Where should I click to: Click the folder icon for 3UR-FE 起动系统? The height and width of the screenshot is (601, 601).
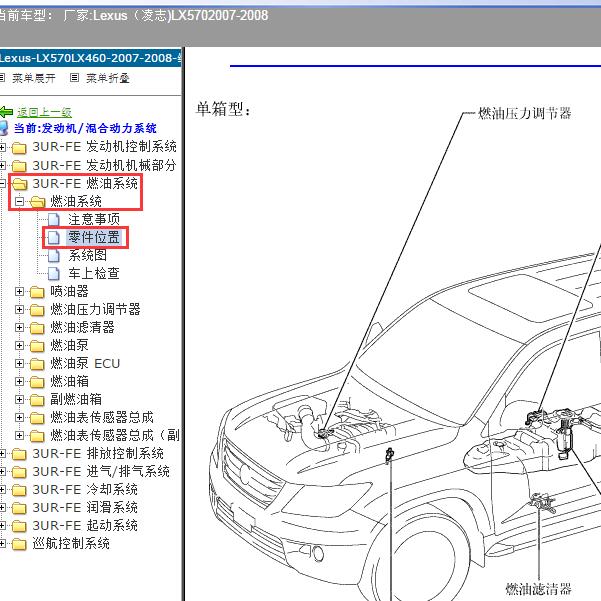click(19, 526)
